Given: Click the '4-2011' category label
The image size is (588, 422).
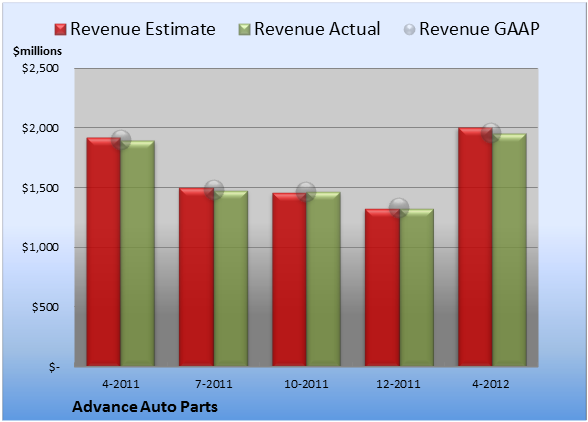Looking at the screenshot, I should tap(121, 384).
